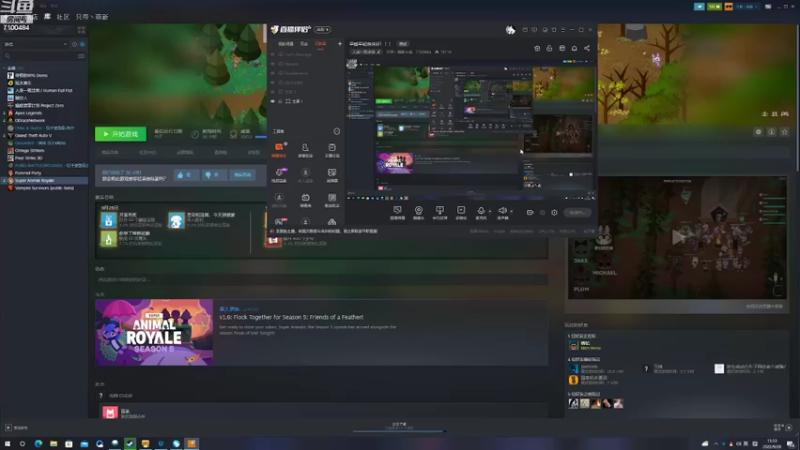Viewport: 800px width, 450px height.
Task: Open library filter options icon beside search
Action: click(x=82, y=56)
